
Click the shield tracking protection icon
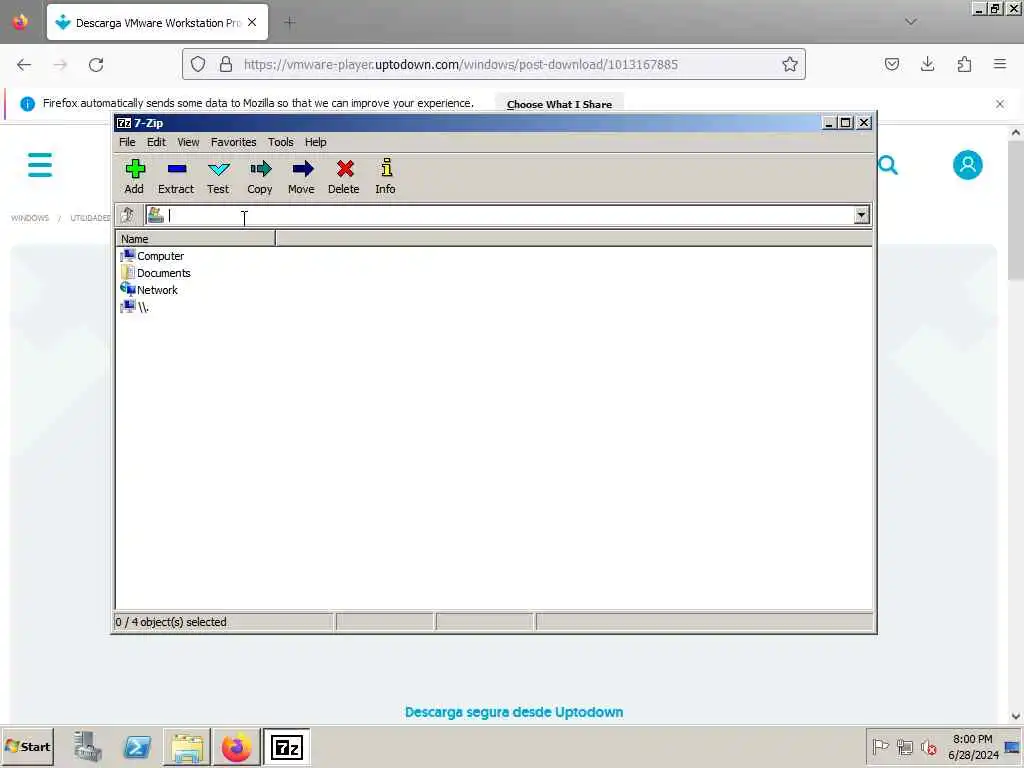tap(198, 64)
